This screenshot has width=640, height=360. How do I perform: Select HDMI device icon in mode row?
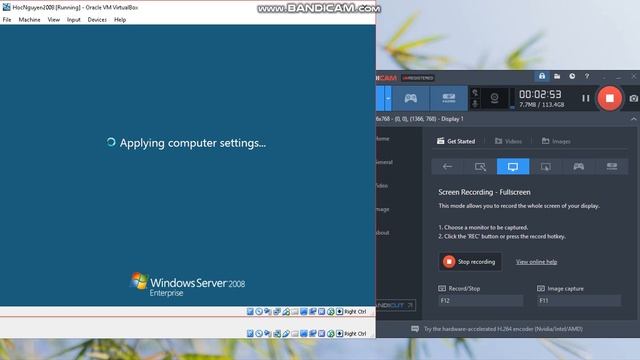click(611, 167)
